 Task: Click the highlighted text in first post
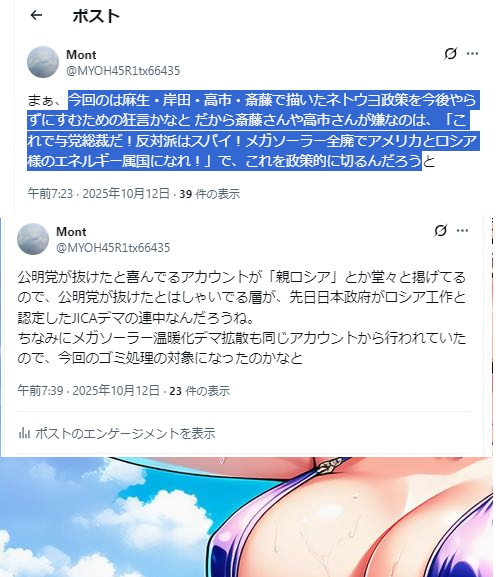pos(252,130)
